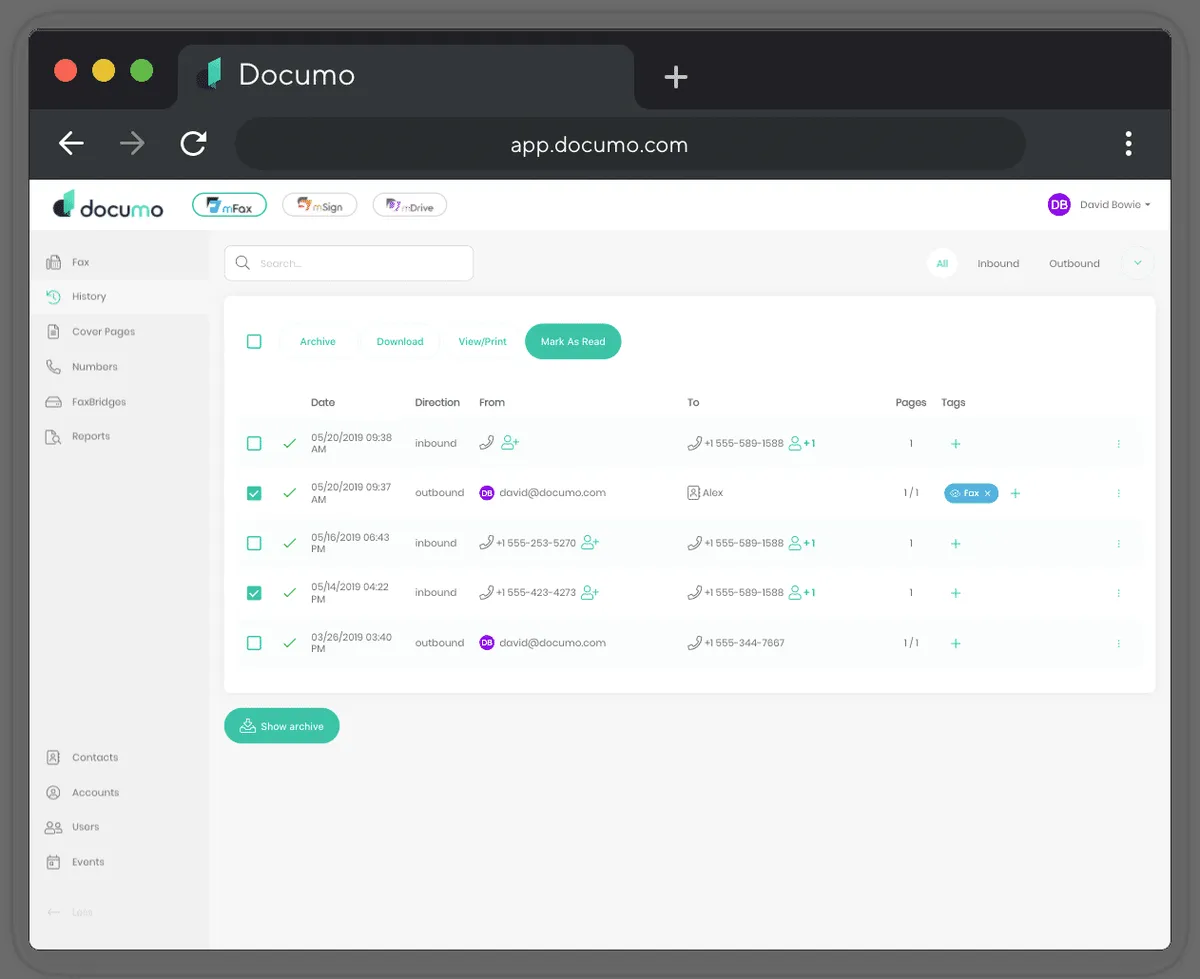This screenshot has width=1200, height=979.
Task: Click the Show archive button
Action: pyautogui.click(x=282, y=726)
